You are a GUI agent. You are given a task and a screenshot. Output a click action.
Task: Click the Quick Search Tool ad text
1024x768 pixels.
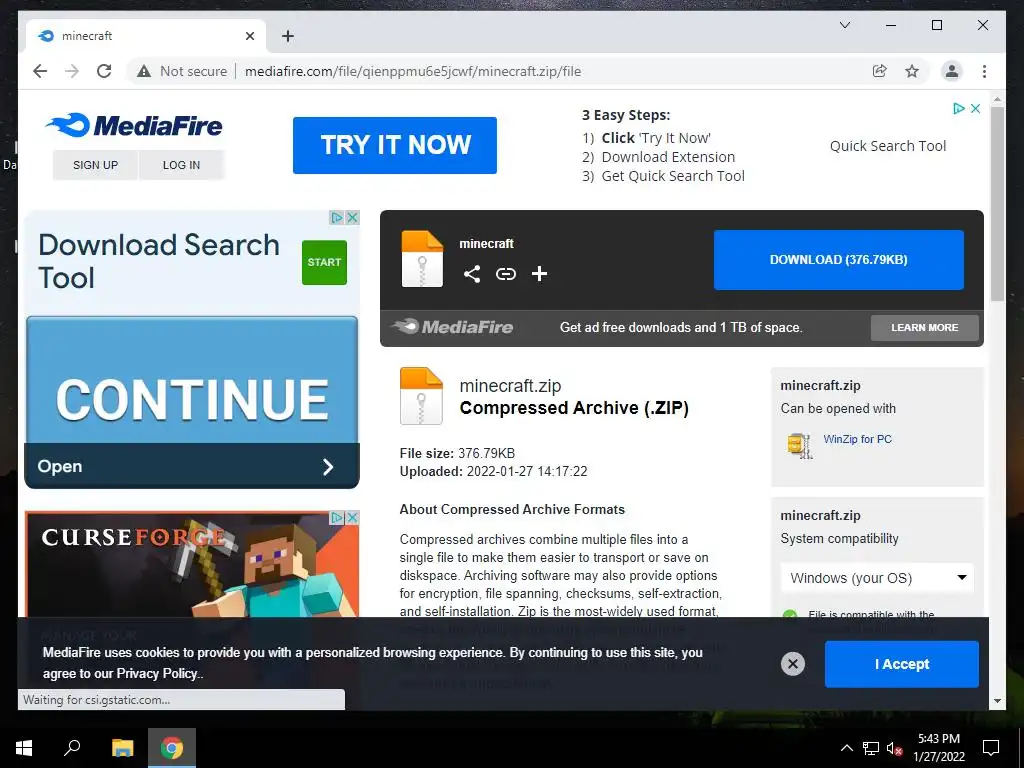[x=888, y=146]
